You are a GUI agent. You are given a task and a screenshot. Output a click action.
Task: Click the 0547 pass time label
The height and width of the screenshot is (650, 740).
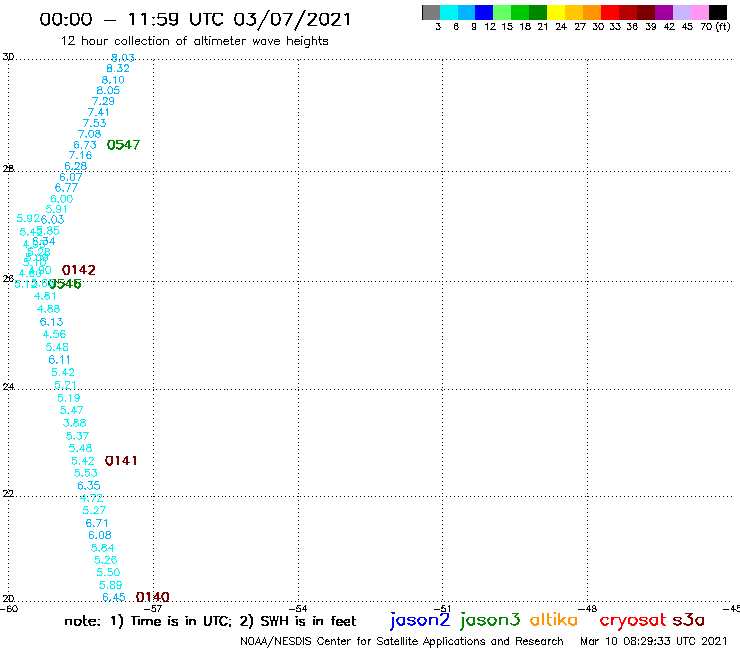click(123, 145)
